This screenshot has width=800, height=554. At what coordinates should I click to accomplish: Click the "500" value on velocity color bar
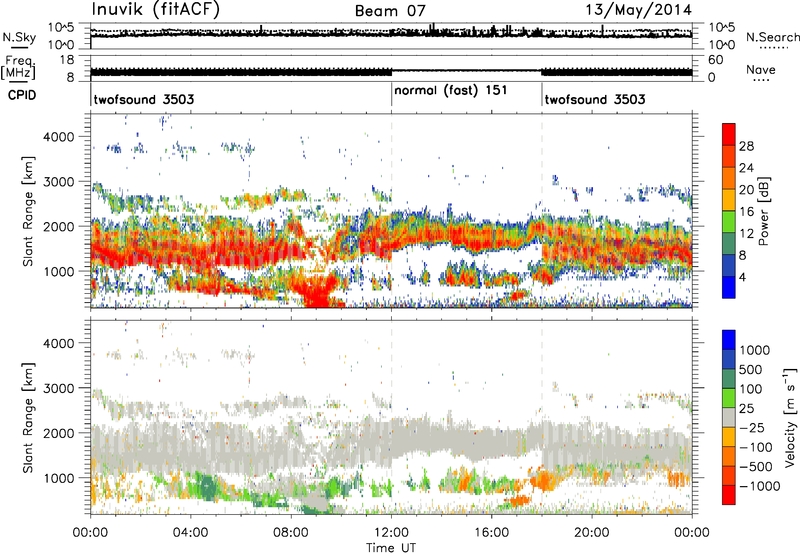(750, 369)
